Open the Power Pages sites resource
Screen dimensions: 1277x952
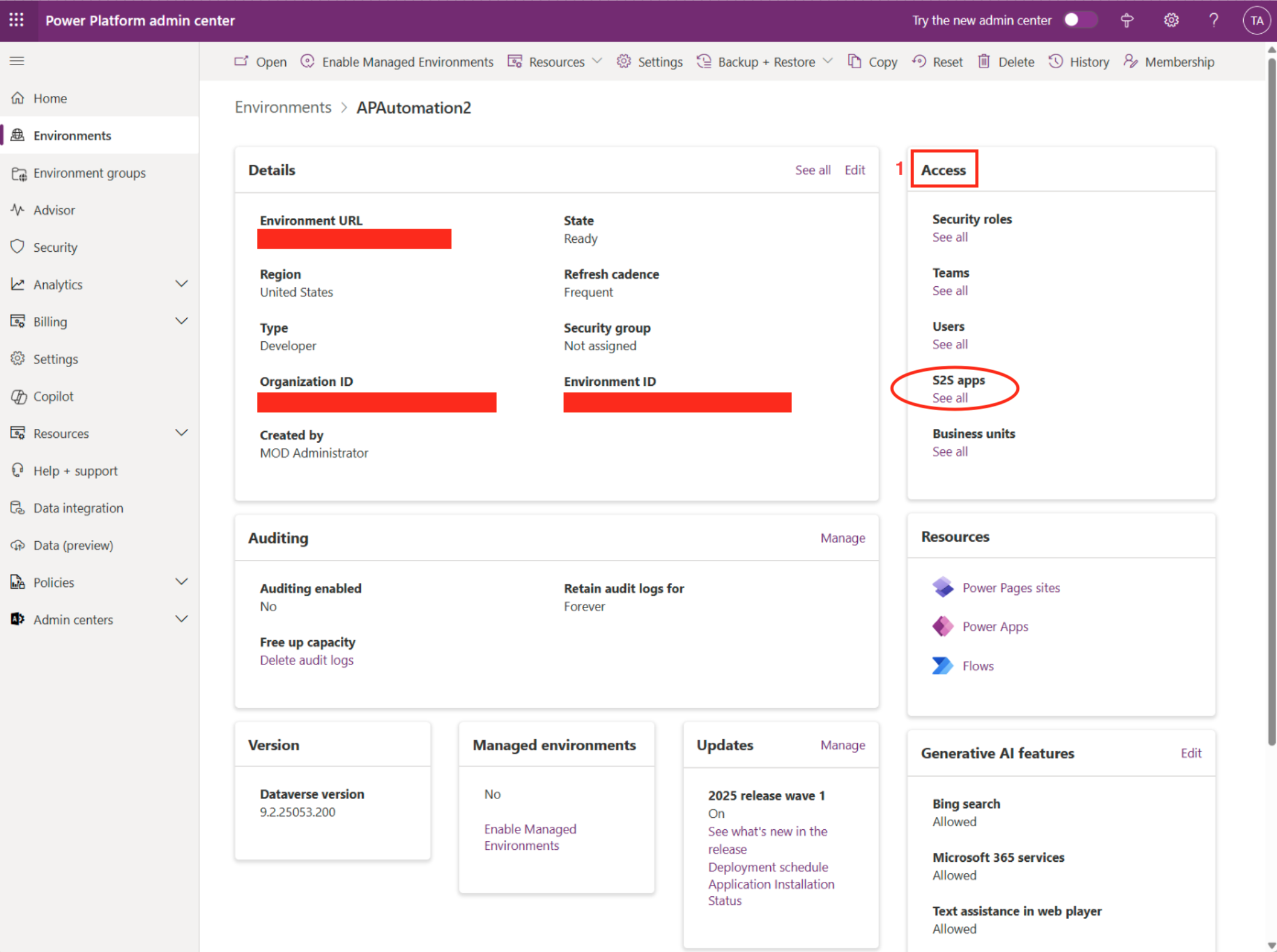click(x=1010, y=587)
